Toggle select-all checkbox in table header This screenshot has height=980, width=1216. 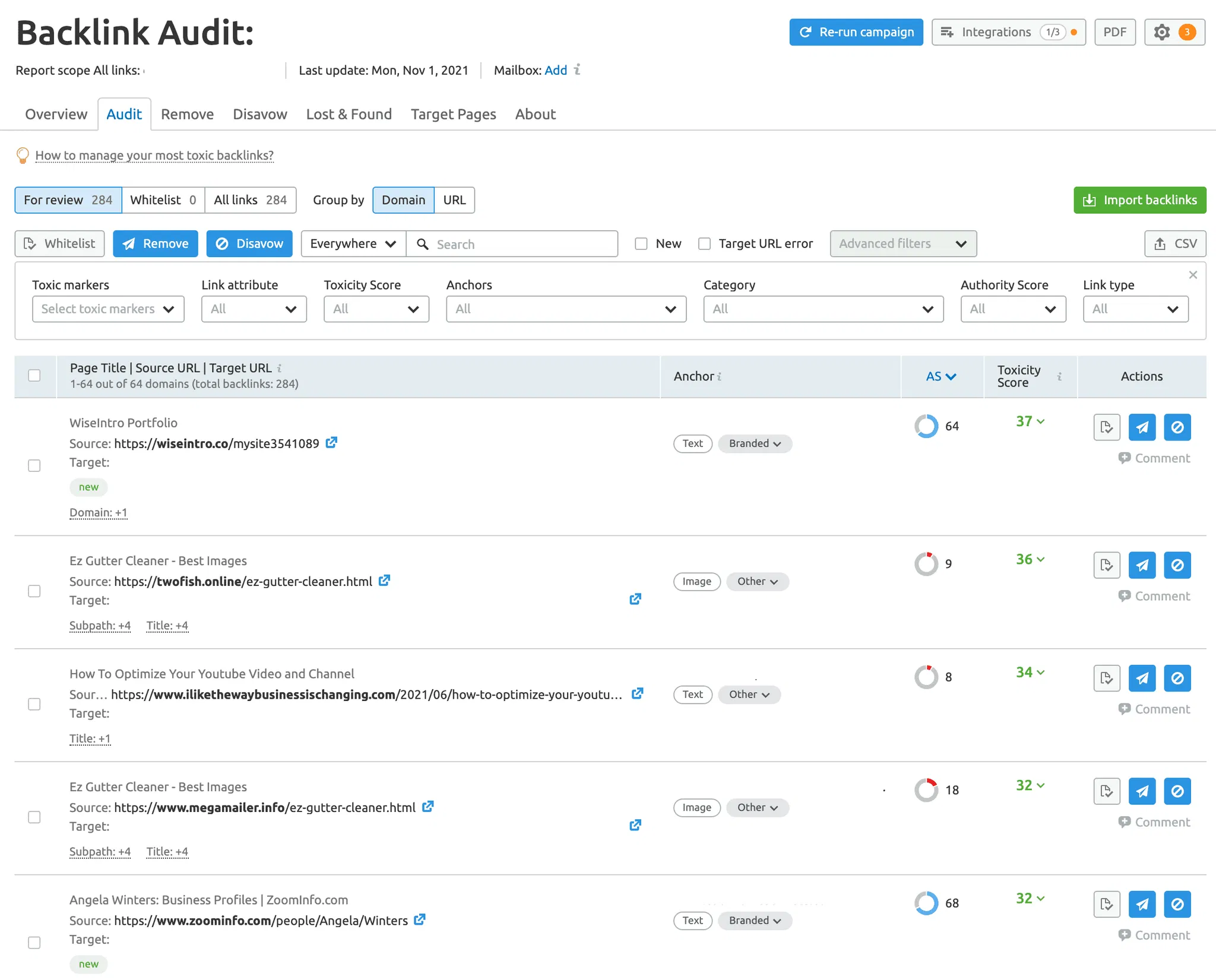pos(34,376)
